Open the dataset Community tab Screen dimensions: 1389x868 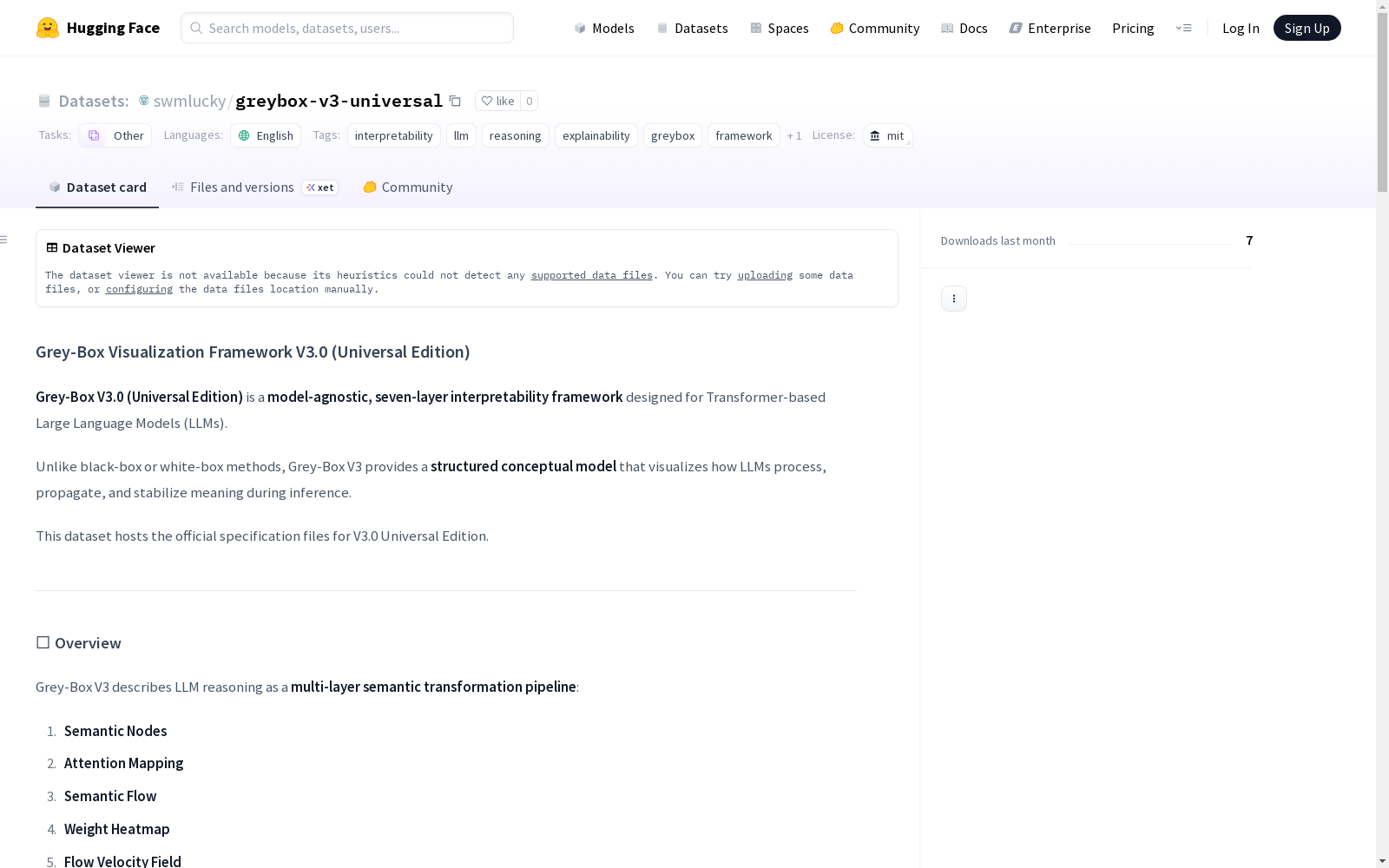pyautogui.click(x=408, y=187)
